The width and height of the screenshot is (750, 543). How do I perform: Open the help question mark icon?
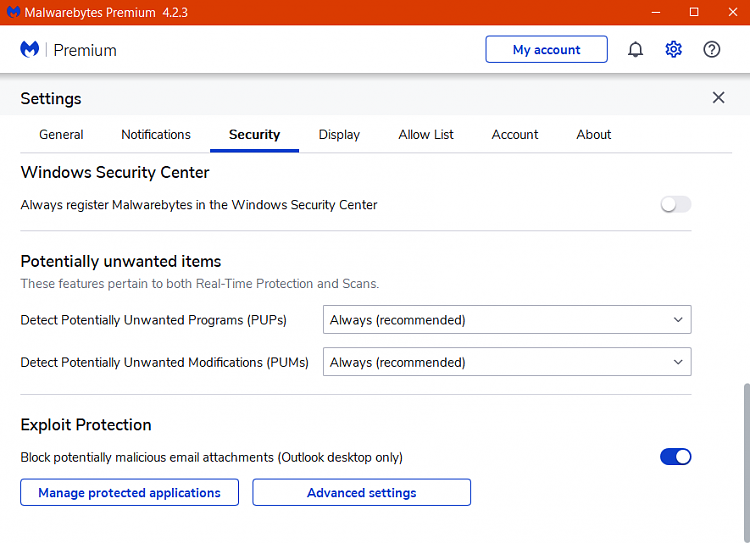[x=712, y=49]
